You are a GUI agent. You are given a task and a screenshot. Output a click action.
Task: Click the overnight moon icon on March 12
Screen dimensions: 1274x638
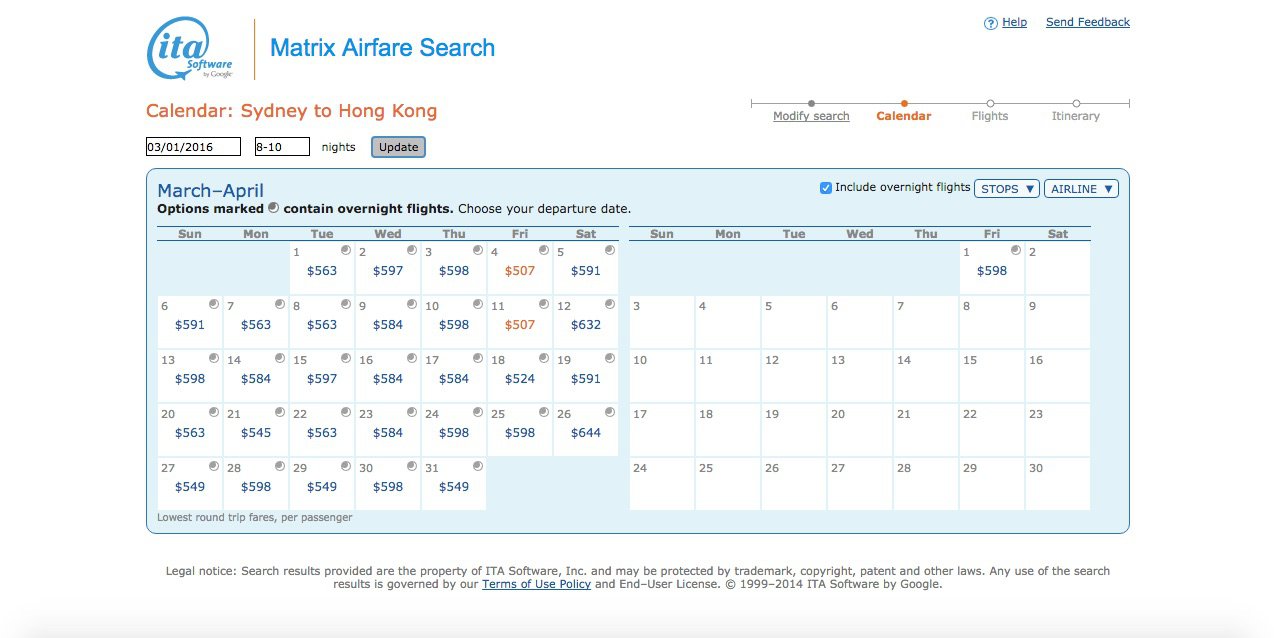coord(609,304)
